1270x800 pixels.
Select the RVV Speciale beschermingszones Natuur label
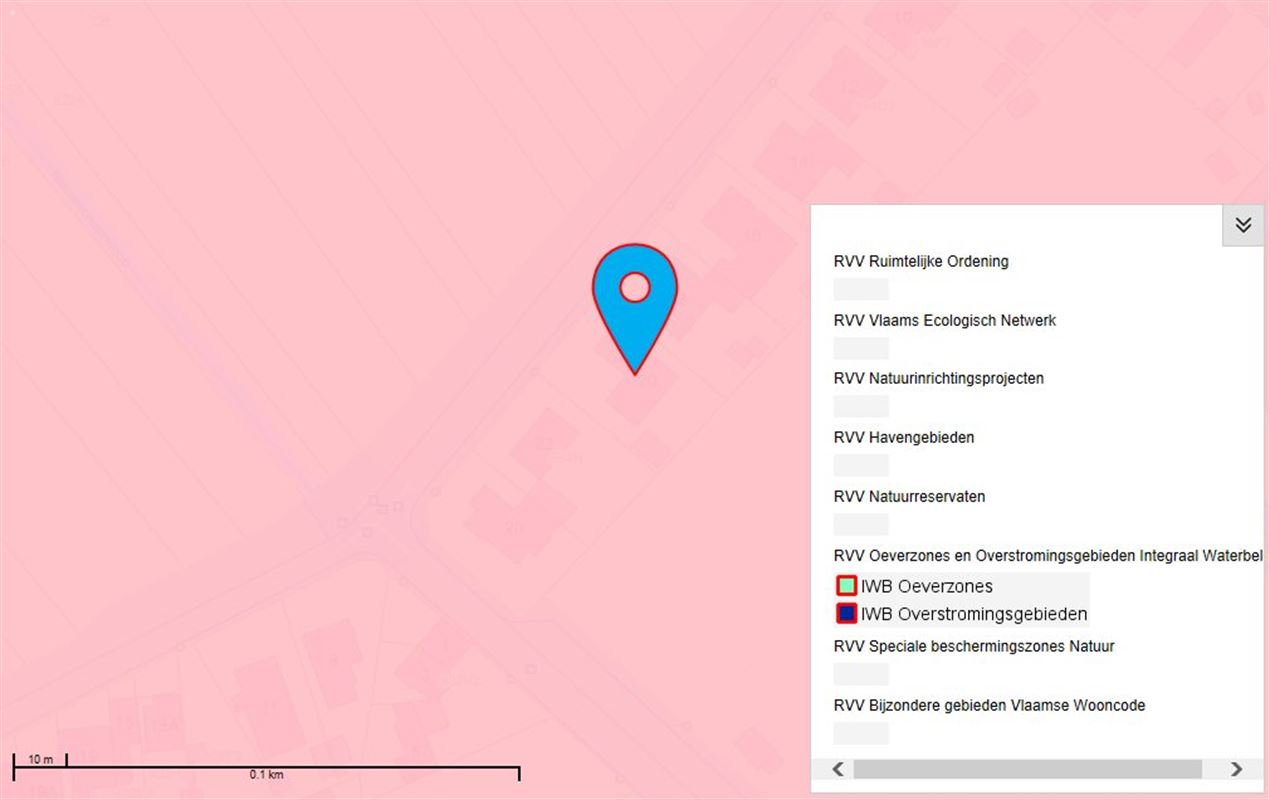click(x=974, y=647)
